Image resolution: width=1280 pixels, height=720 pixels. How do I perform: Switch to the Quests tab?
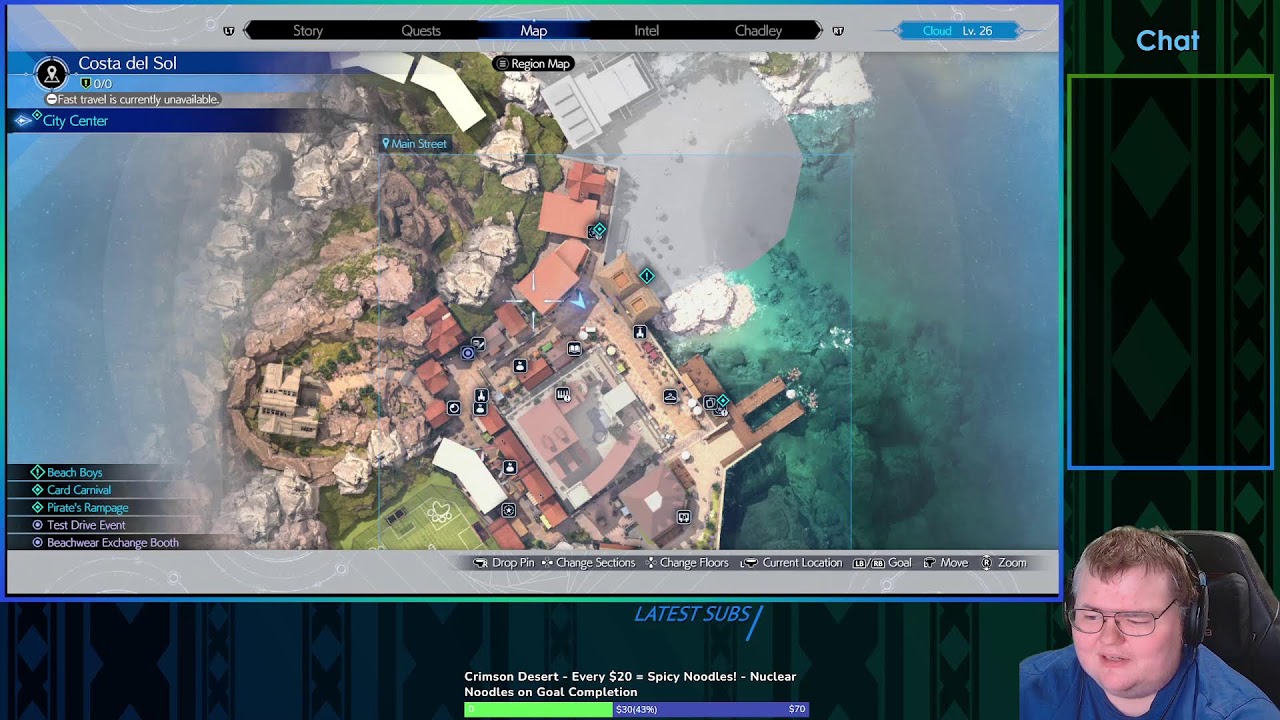coord(421,31)
